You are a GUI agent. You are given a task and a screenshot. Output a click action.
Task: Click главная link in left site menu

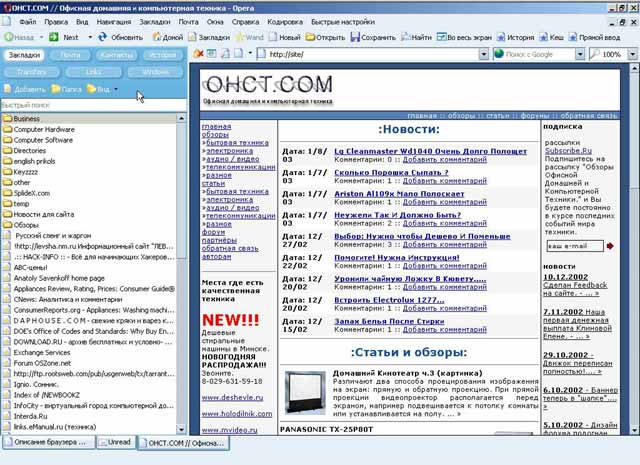click(x=216, y=127)
